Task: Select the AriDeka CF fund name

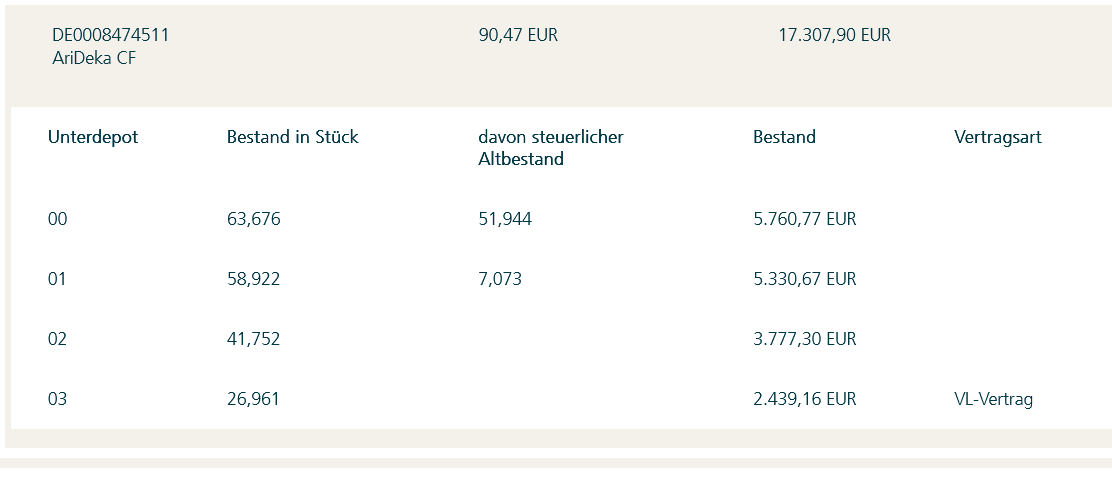Action: coord(94,58)
